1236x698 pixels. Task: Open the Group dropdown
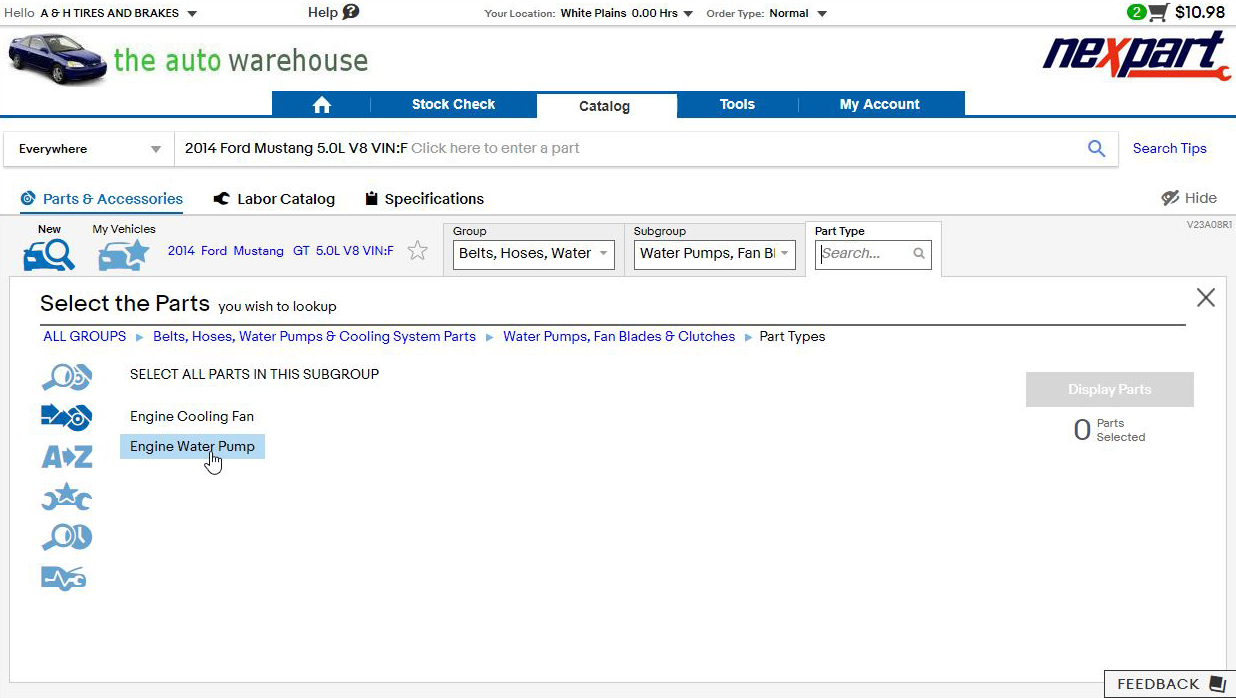(534, 254)
